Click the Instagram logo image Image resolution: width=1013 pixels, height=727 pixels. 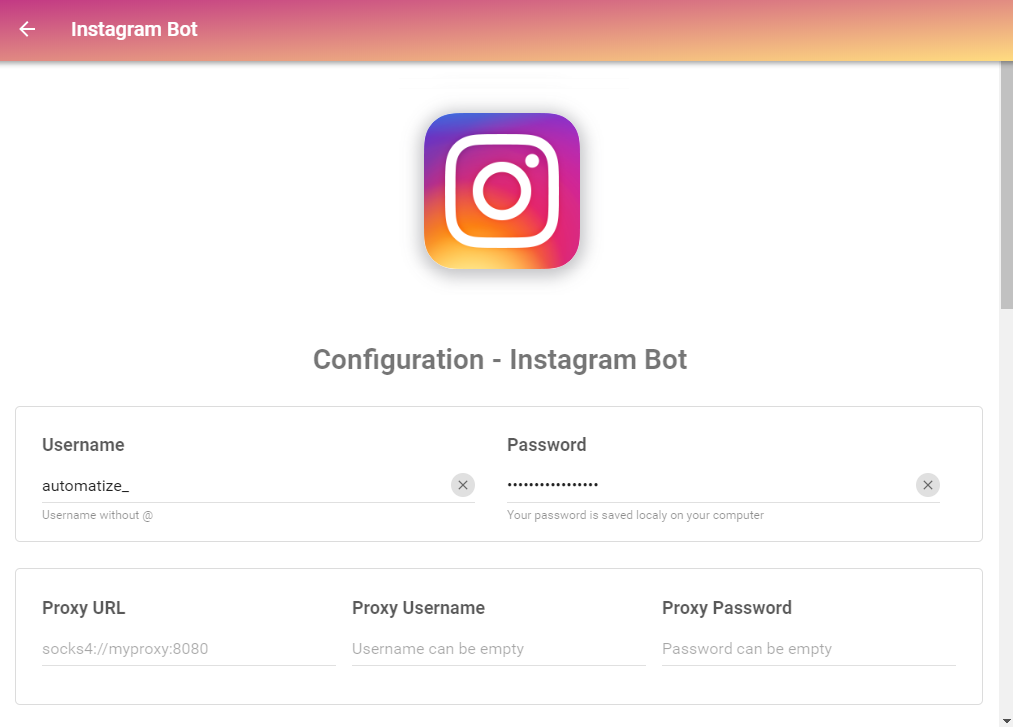point(501,191)
